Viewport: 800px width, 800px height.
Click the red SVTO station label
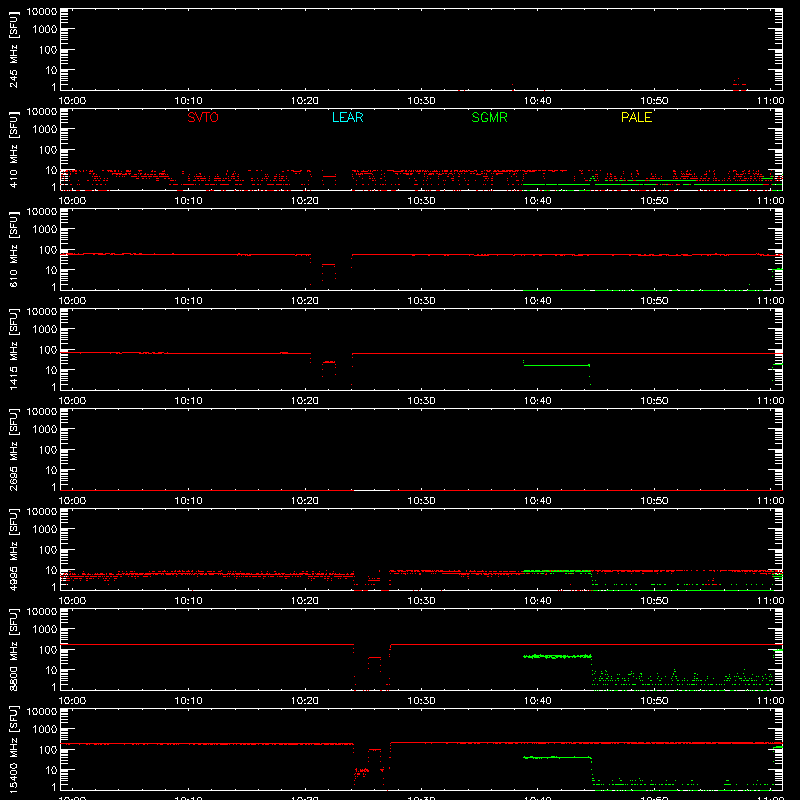coord(203,117)
